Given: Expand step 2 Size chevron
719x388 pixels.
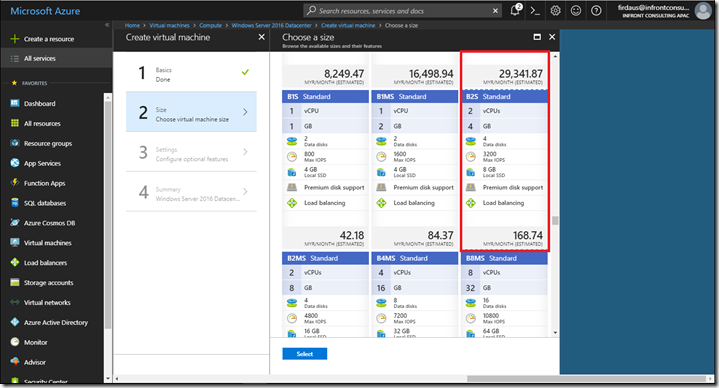Looking at the screenshot, I should pos(245,112).
